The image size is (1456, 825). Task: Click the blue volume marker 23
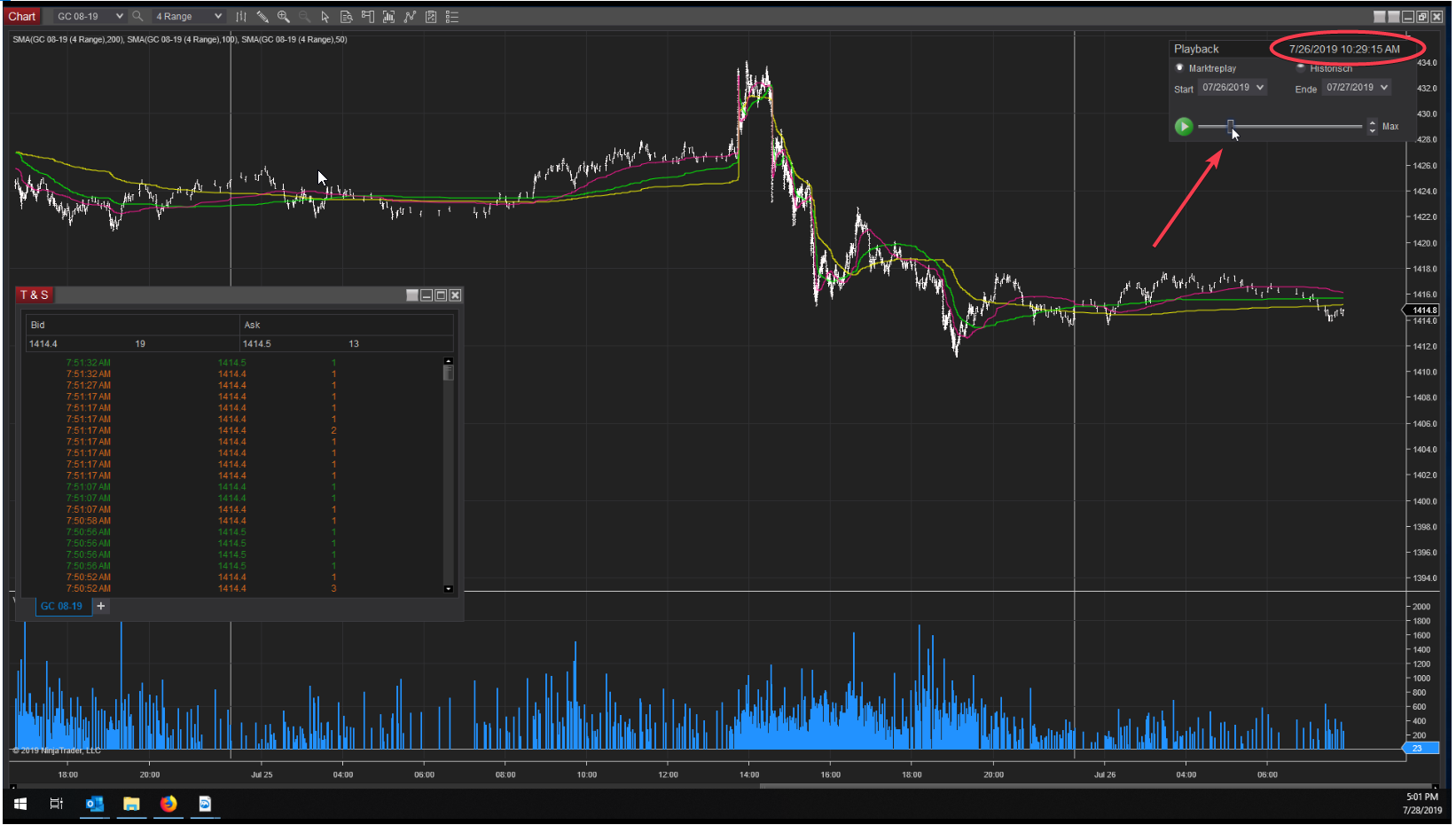point(1421,748)
